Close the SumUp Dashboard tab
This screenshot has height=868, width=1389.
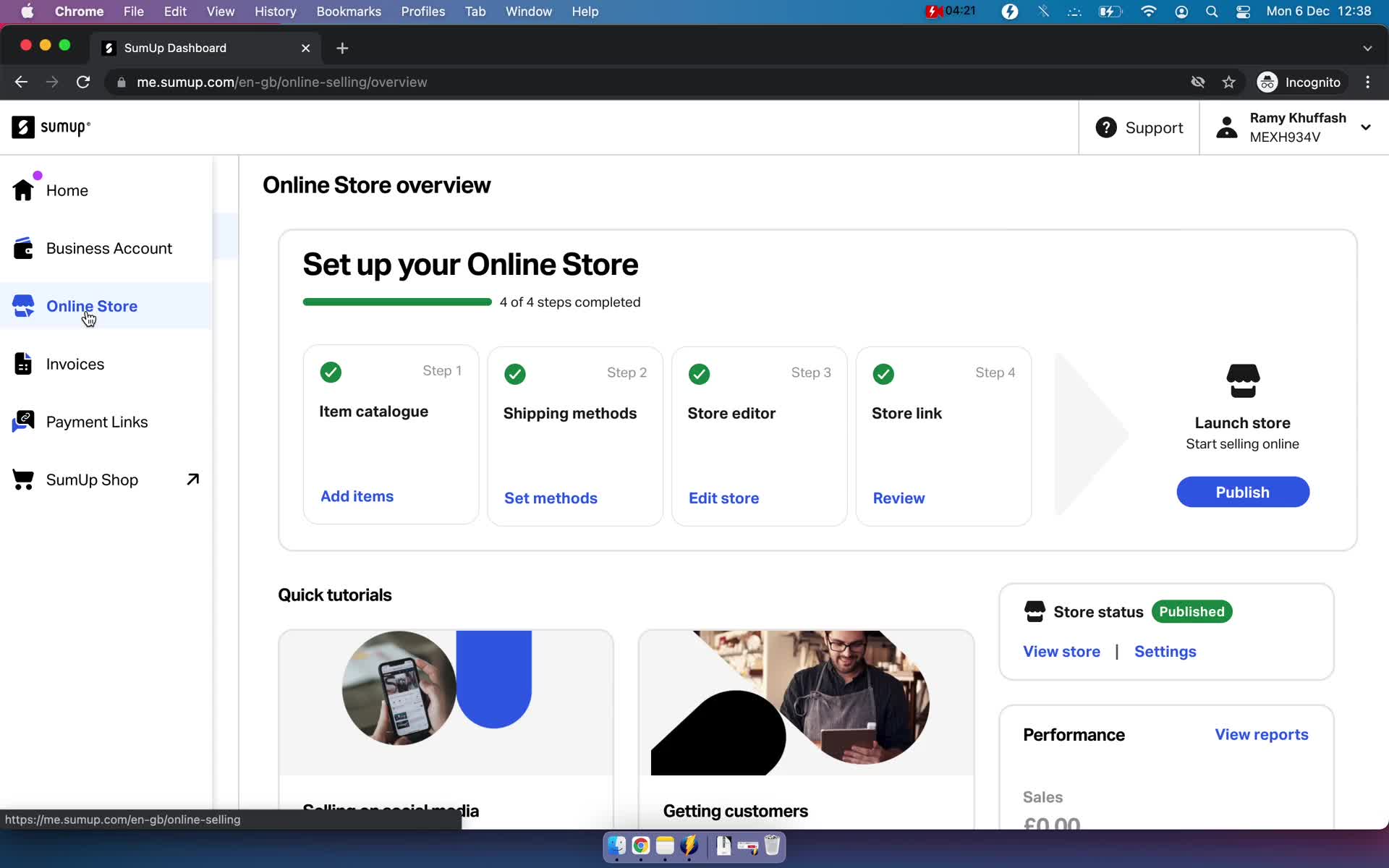point(305,48)
